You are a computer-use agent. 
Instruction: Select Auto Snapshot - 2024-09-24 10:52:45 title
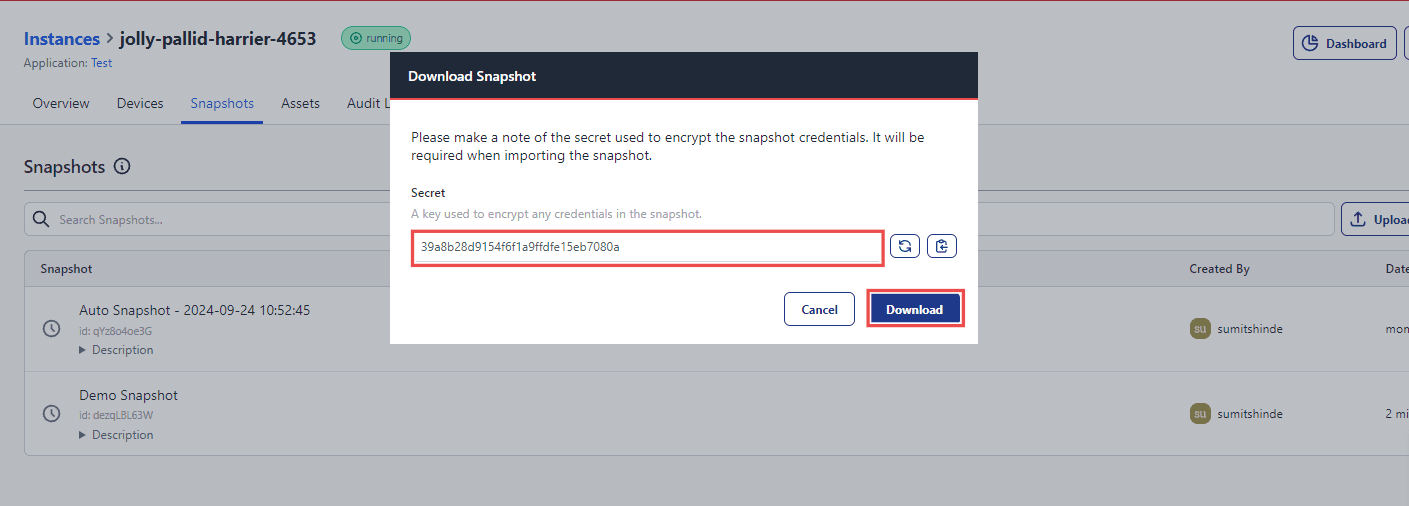point(195,310)
